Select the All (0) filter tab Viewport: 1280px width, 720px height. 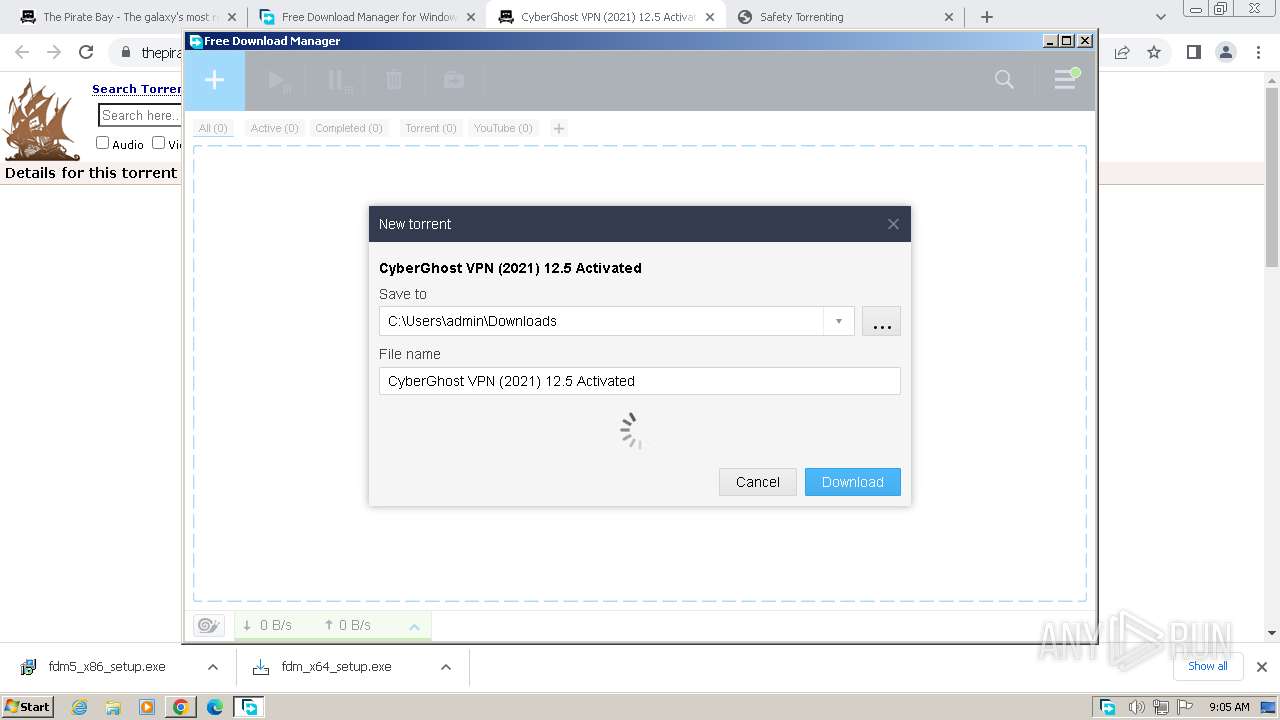pos(213,128)
